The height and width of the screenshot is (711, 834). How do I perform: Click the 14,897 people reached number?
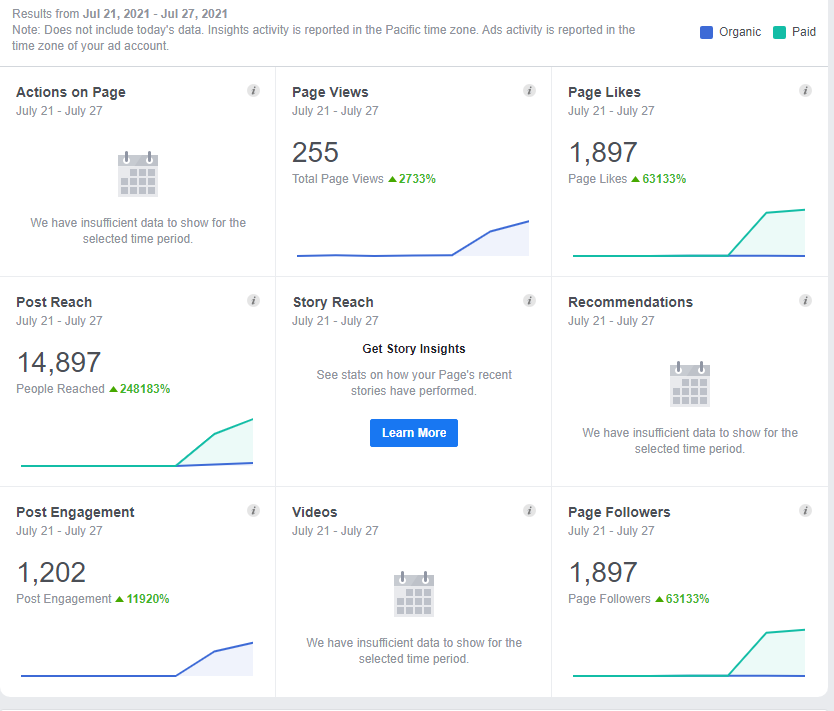(x=59, y=362)
